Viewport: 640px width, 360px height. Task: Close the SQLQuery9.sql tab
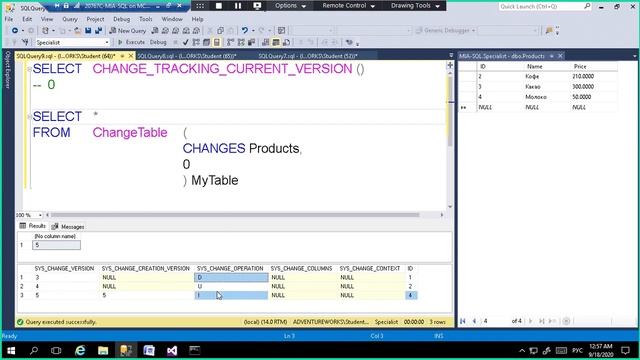click(x=131, y=56)
